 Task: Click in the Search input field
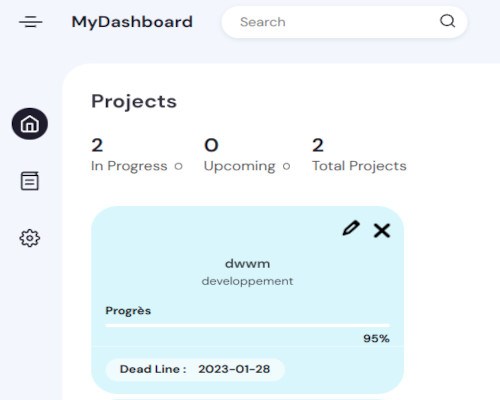click(333, 22)
